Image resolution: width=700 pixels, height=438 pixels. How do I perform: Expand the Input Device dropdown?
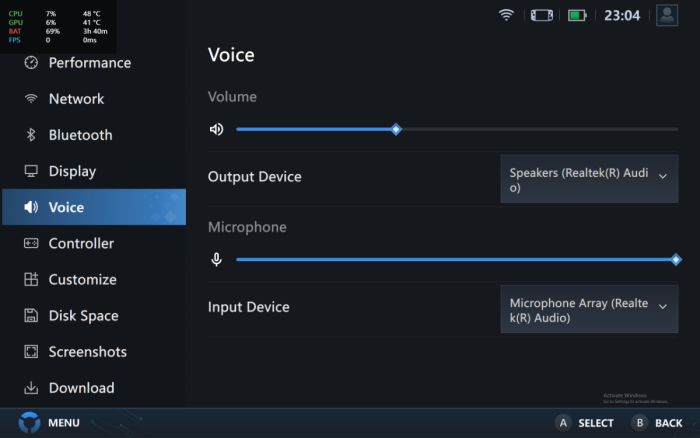point(589,309)
